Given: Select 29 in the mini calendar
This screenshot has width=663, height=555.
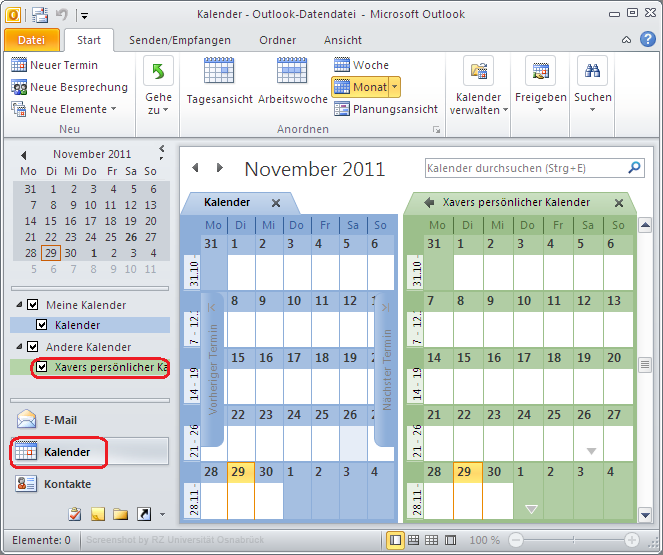Looking at the screenshot, I should click(51, 253).
